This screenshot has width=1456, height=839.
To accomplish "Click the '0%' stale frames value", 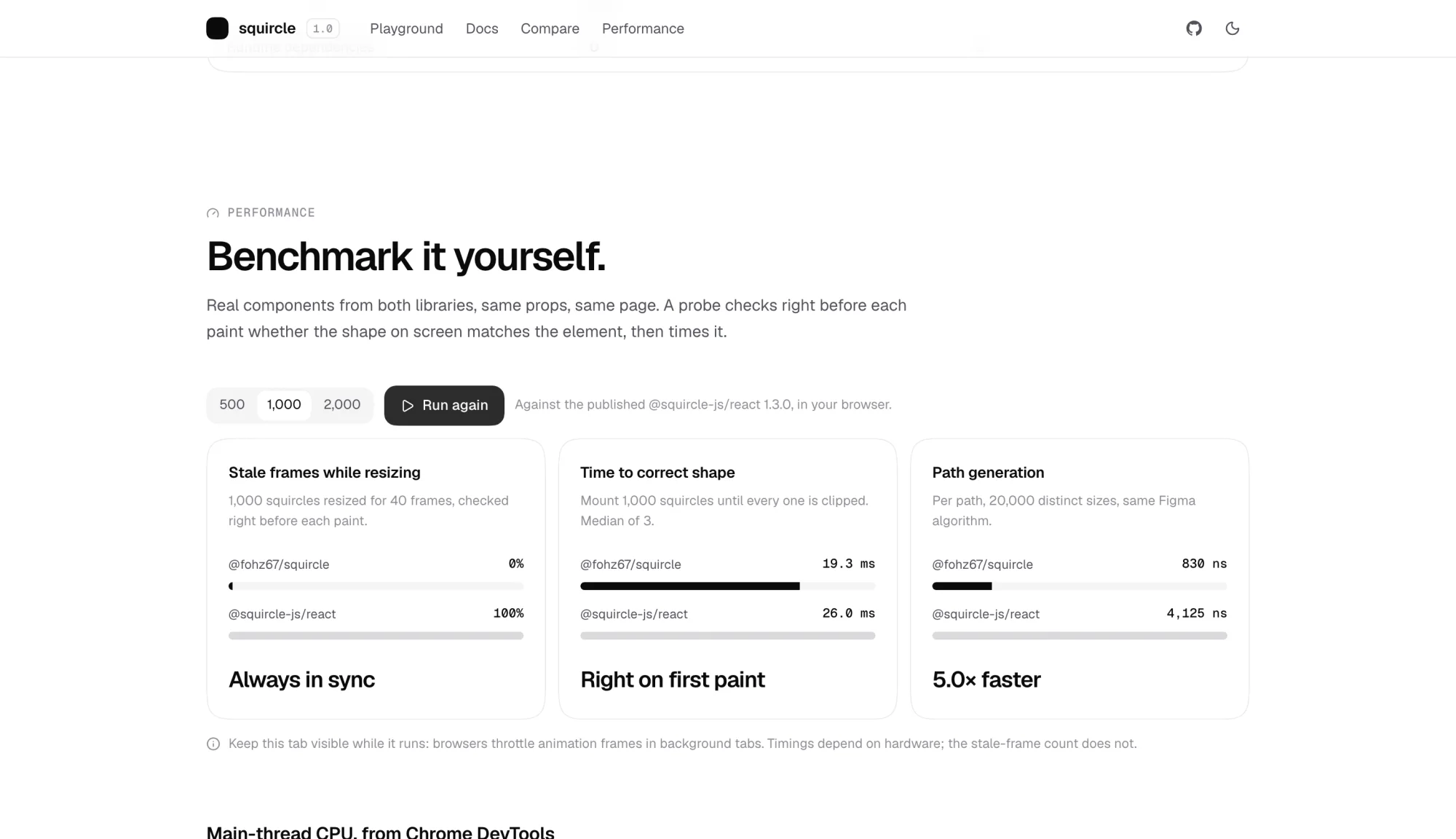I will pos(516,564).
